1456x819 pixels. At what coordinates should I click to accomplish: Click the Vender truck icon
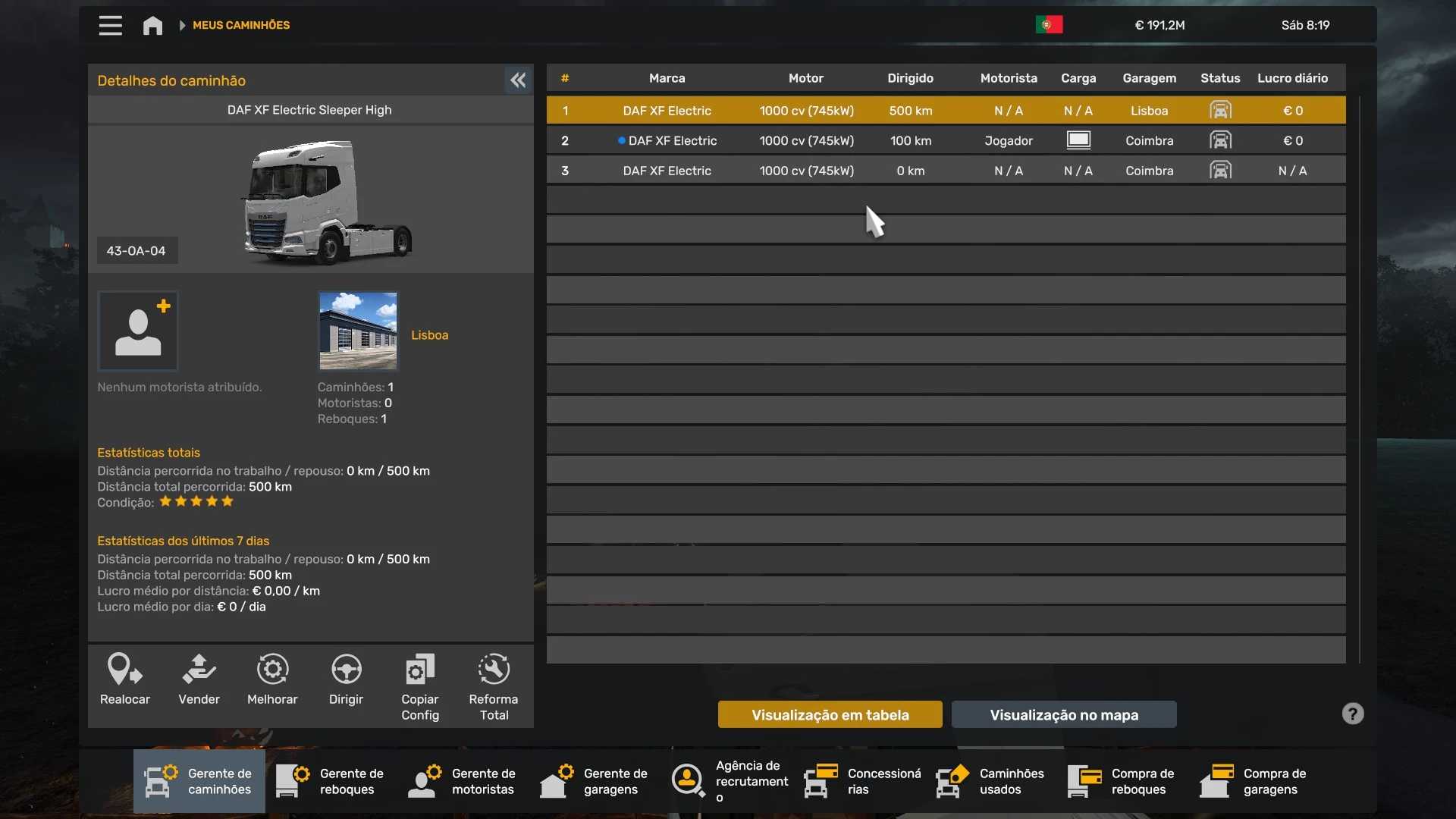tap(199, 670)
